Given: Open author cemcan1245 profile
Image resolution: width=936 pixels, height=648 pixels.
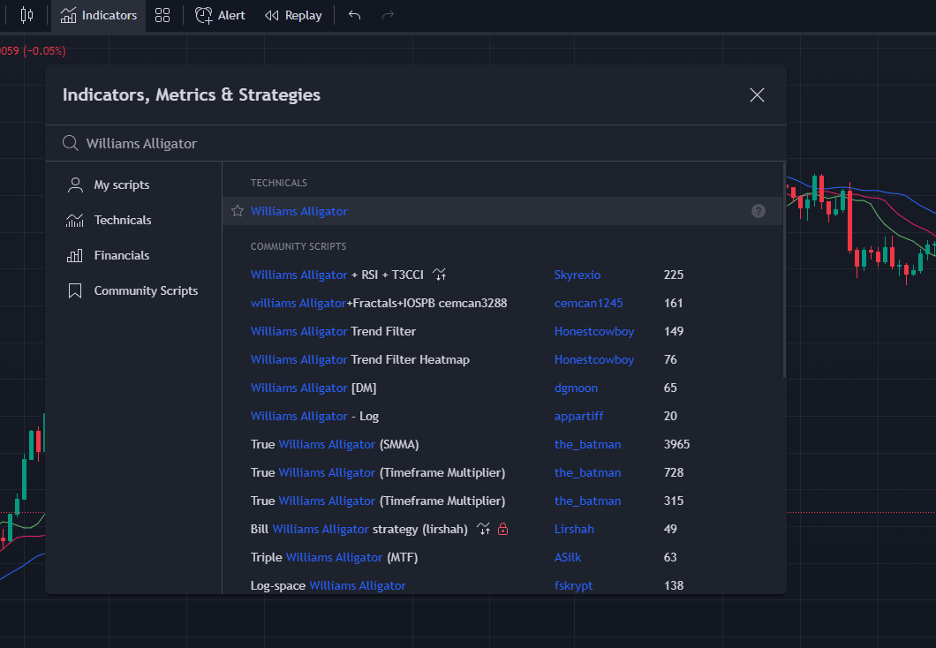Looking at the screenshot, I should click(589, 303).
